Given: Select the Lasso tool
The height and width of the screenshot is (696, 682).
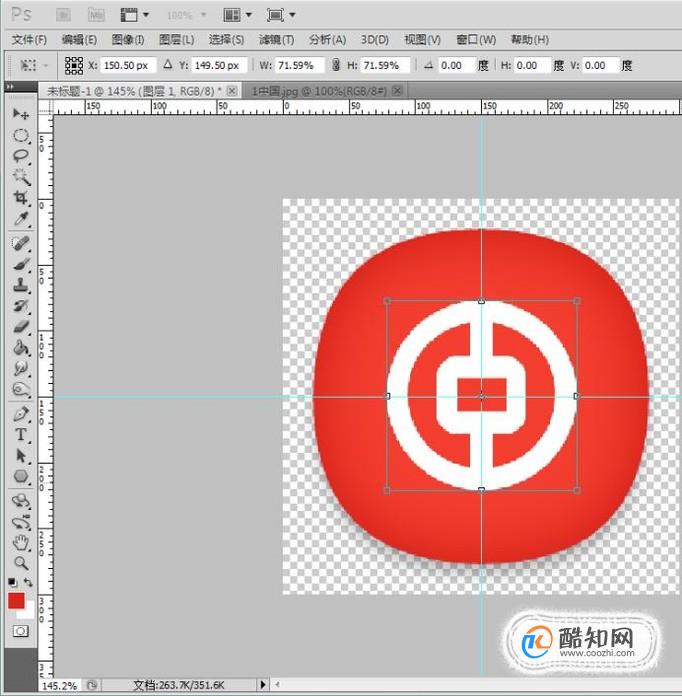Looking at the screenshot, I should [20, 156].
